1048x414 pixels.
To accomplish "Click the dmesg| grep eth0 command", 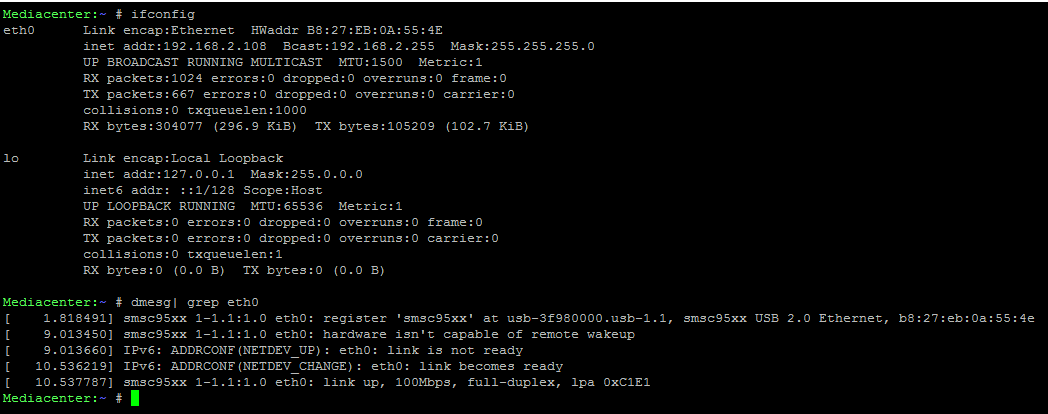I will [x=194, y=302].
